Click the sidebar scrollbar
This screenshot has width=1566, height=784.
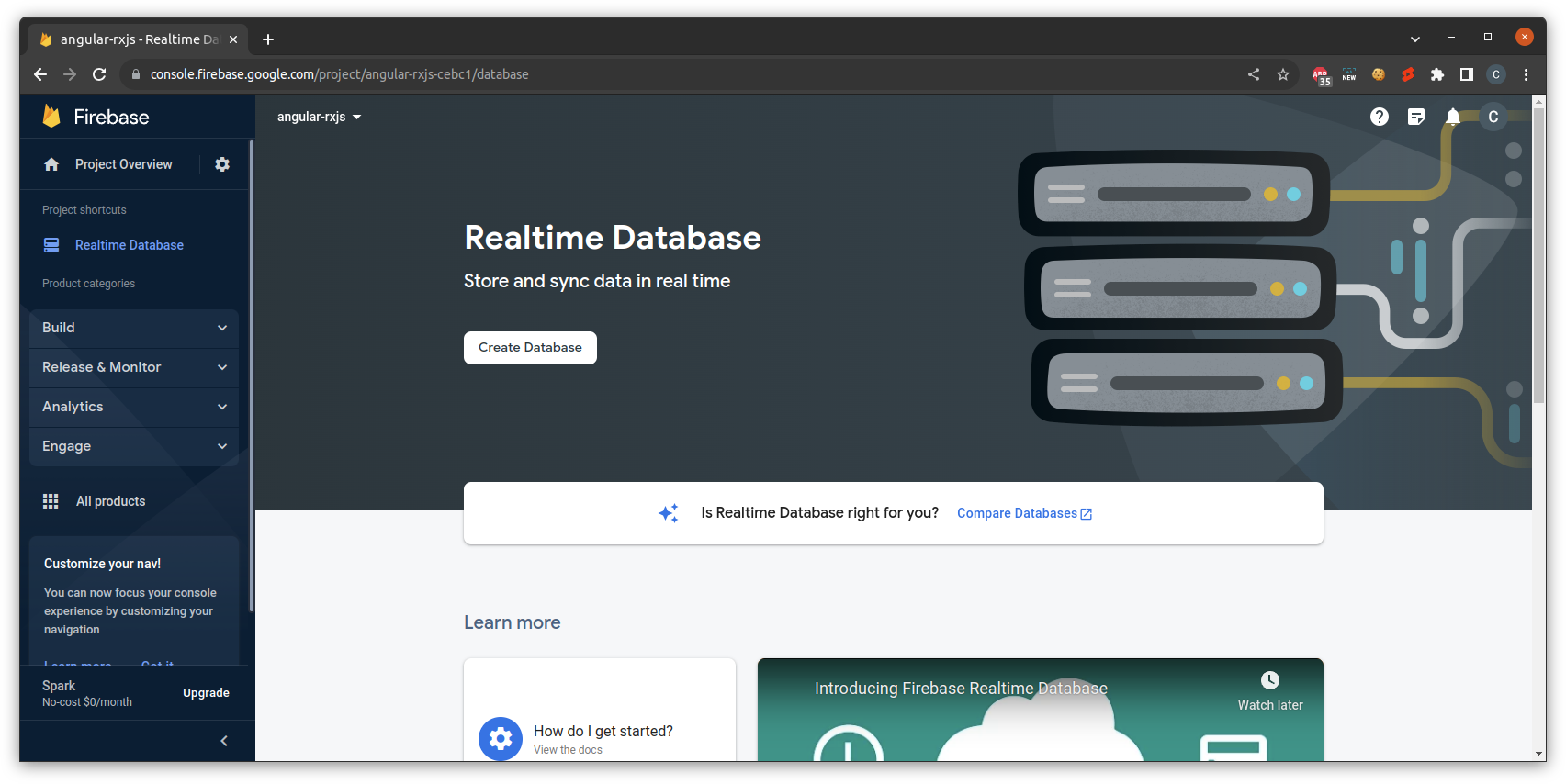click(252, 376)
